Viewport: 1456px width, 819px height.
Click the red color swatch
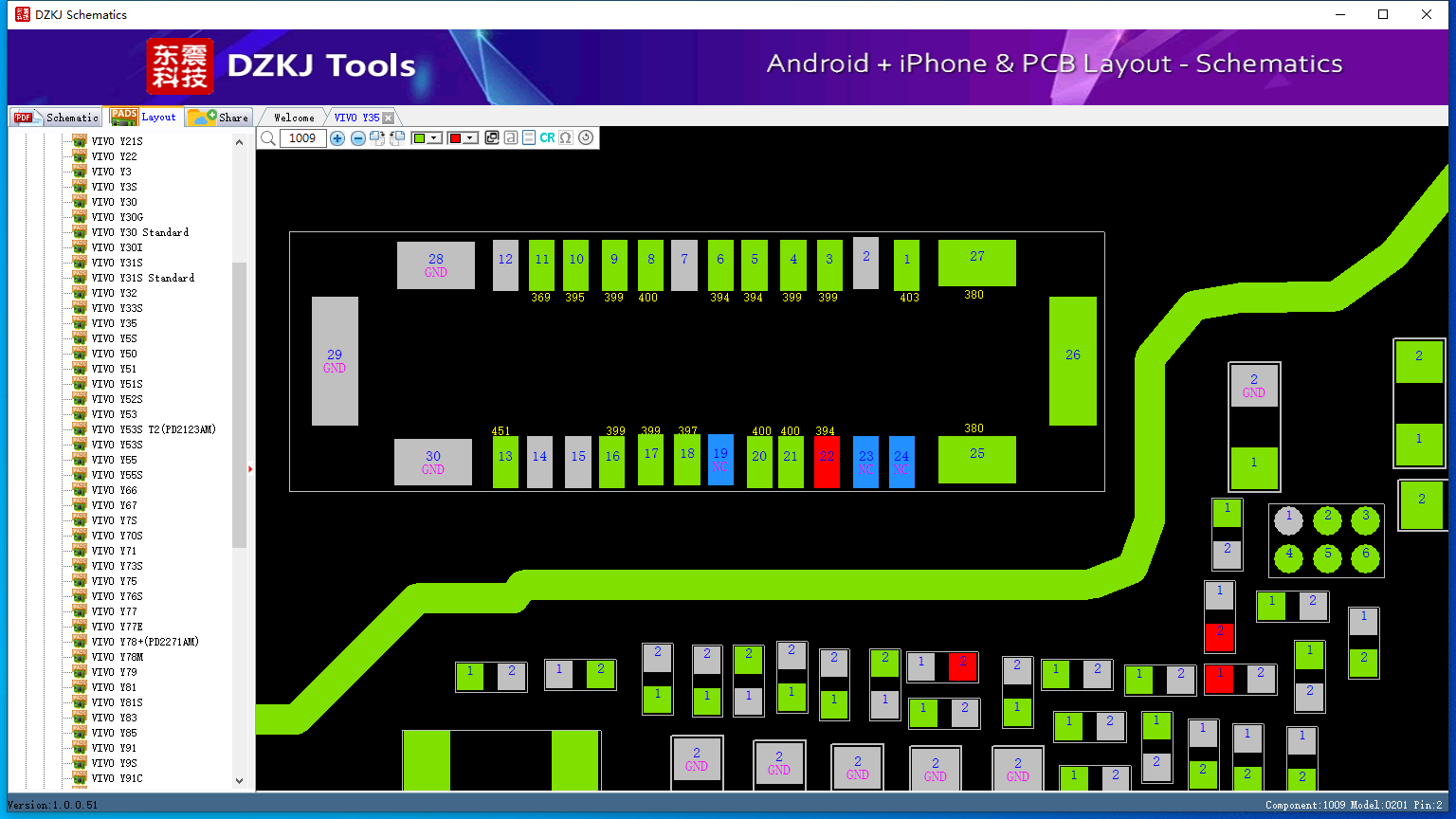455,138
